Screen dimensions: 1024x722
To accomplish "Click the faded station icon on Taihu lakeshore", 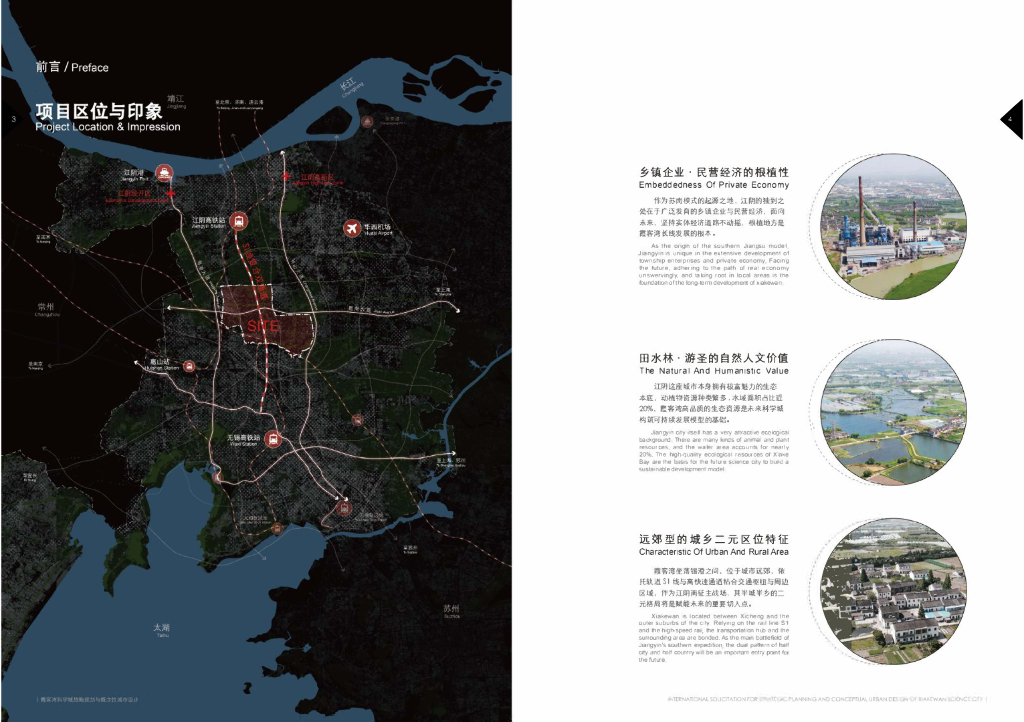I will pyautogui.click(x=277, y=529).
